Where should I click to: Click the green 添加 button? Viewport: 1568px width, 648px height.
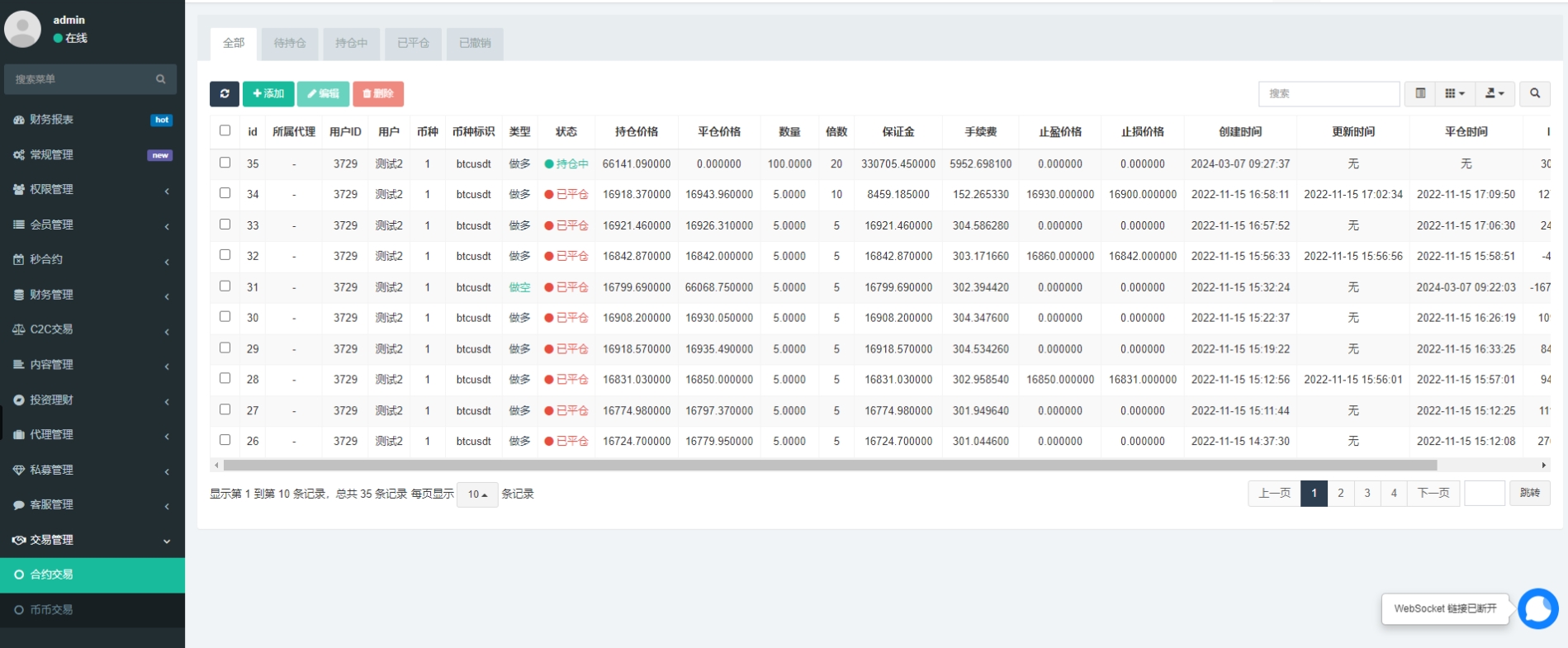268,94
